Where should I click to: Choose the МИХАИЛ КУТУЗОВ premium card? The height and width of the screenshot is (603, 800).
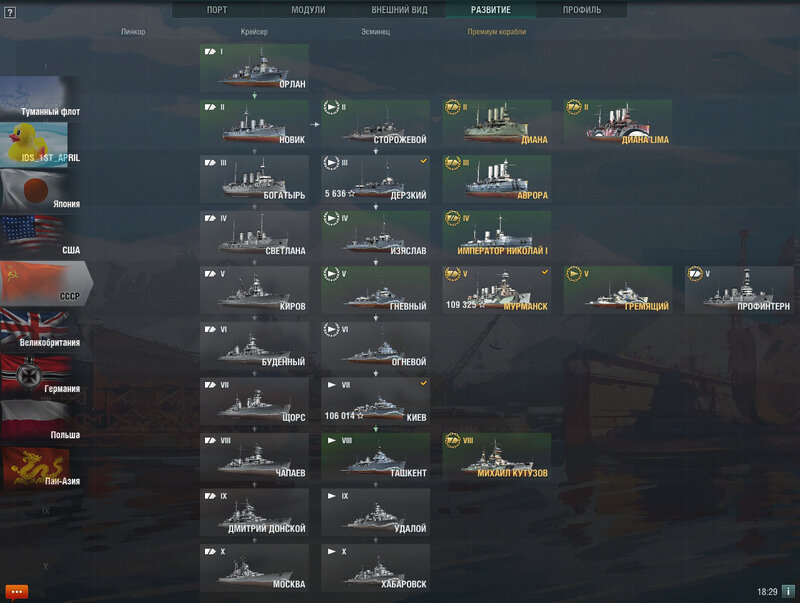point(497,457)
